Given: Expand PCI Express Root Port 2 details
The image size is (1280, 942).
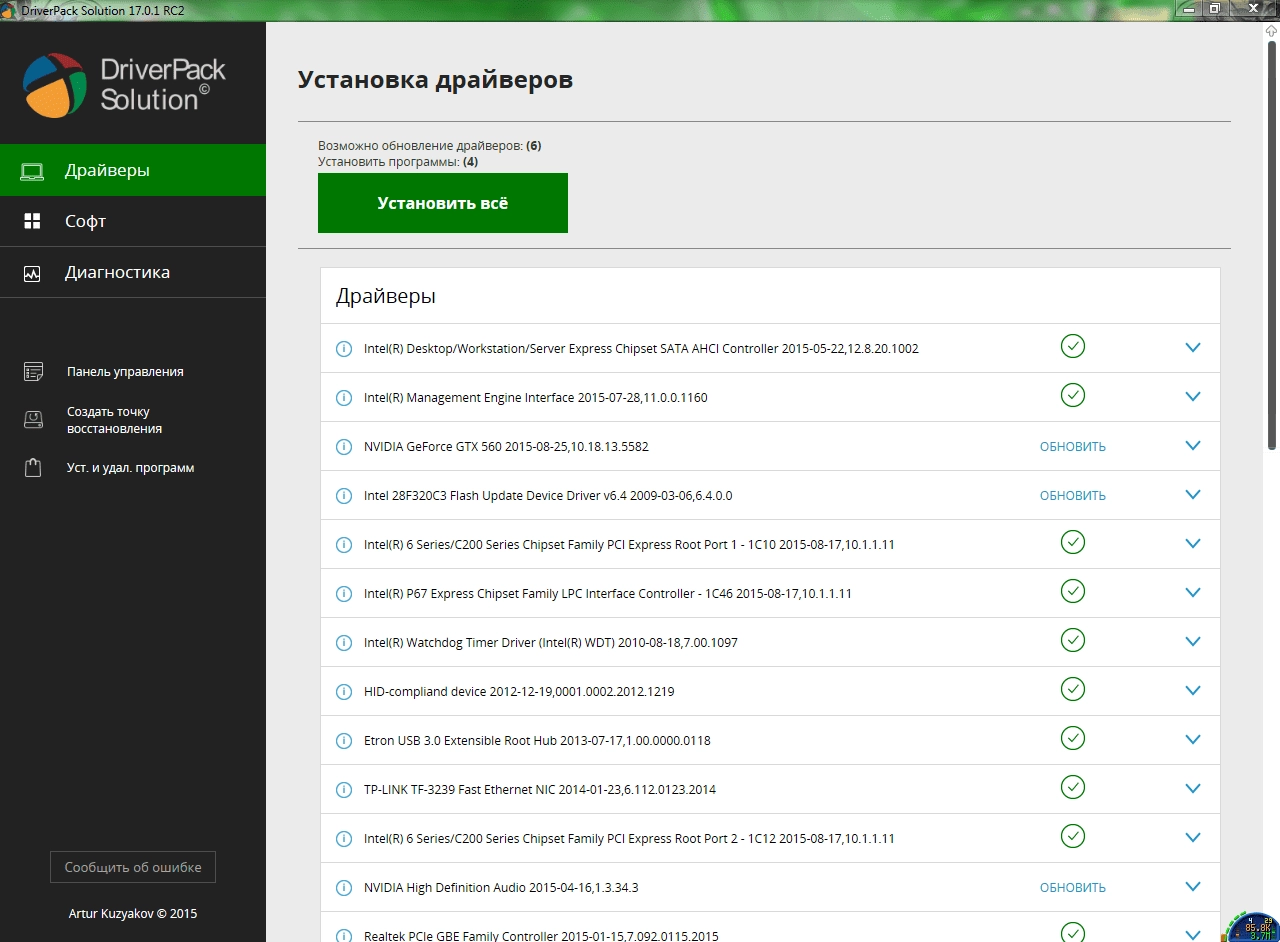Looking at the screenshot, I should 1192,838.
